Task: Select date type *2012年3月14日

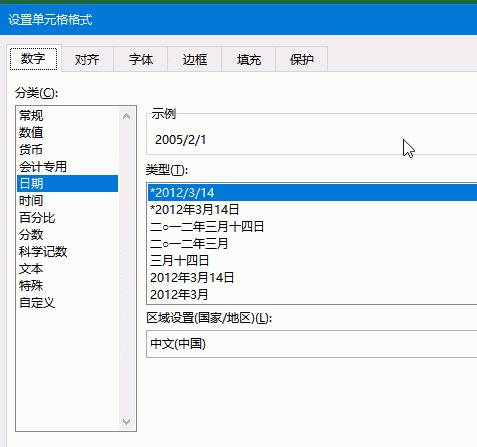Action: 312,210
